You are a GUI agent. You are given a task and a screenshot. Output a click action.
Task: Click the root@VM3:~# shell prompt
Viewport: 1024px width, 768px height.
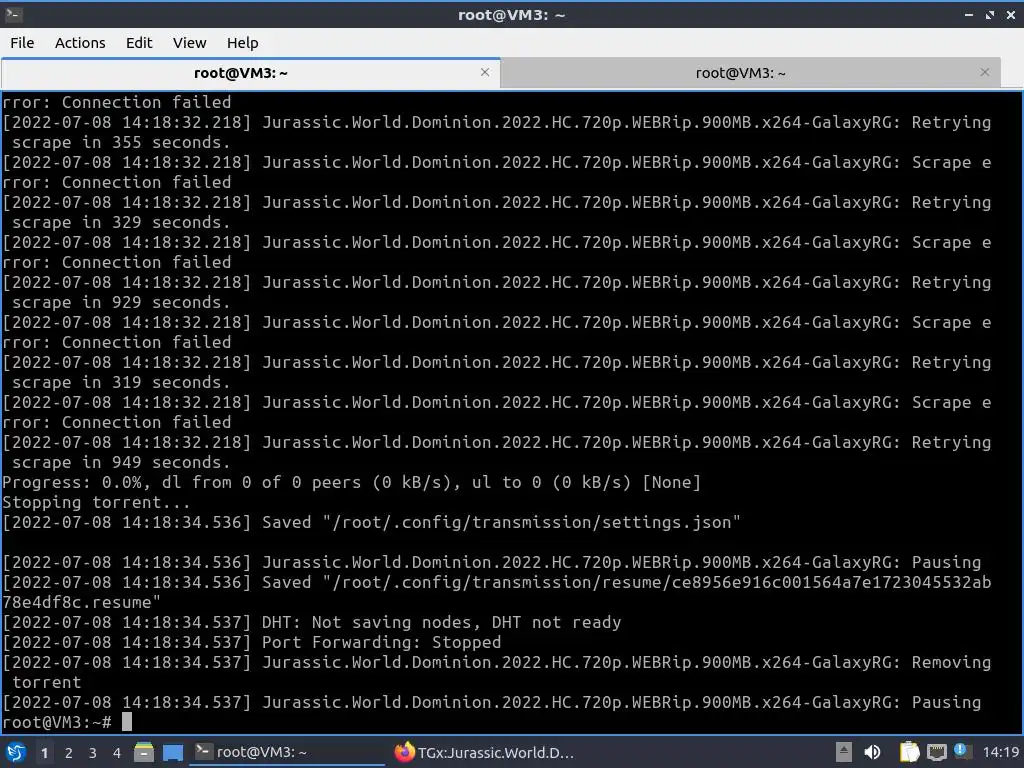[x=57, y=722]
